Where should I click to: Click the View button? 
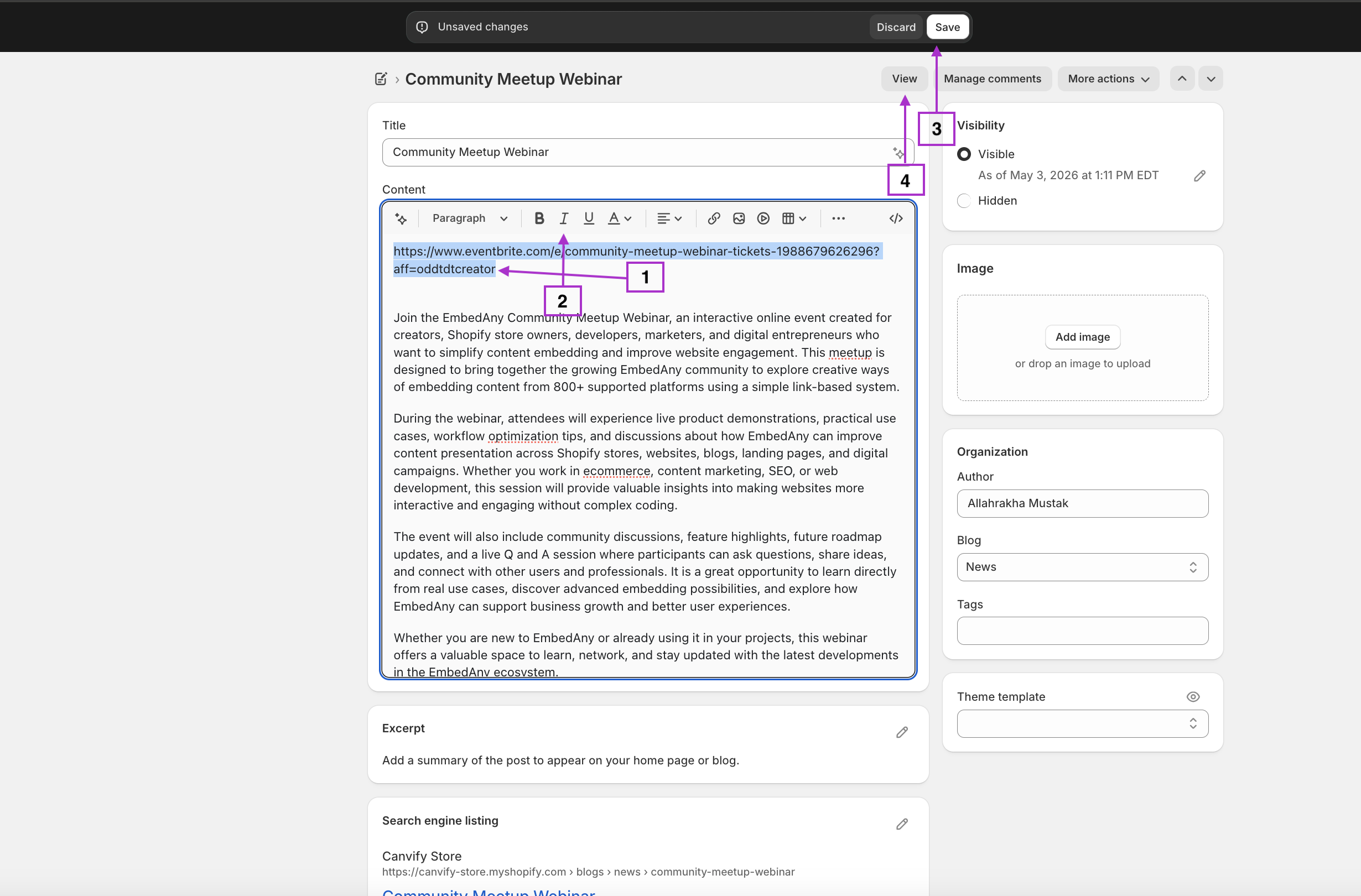[x=904, y=79]
